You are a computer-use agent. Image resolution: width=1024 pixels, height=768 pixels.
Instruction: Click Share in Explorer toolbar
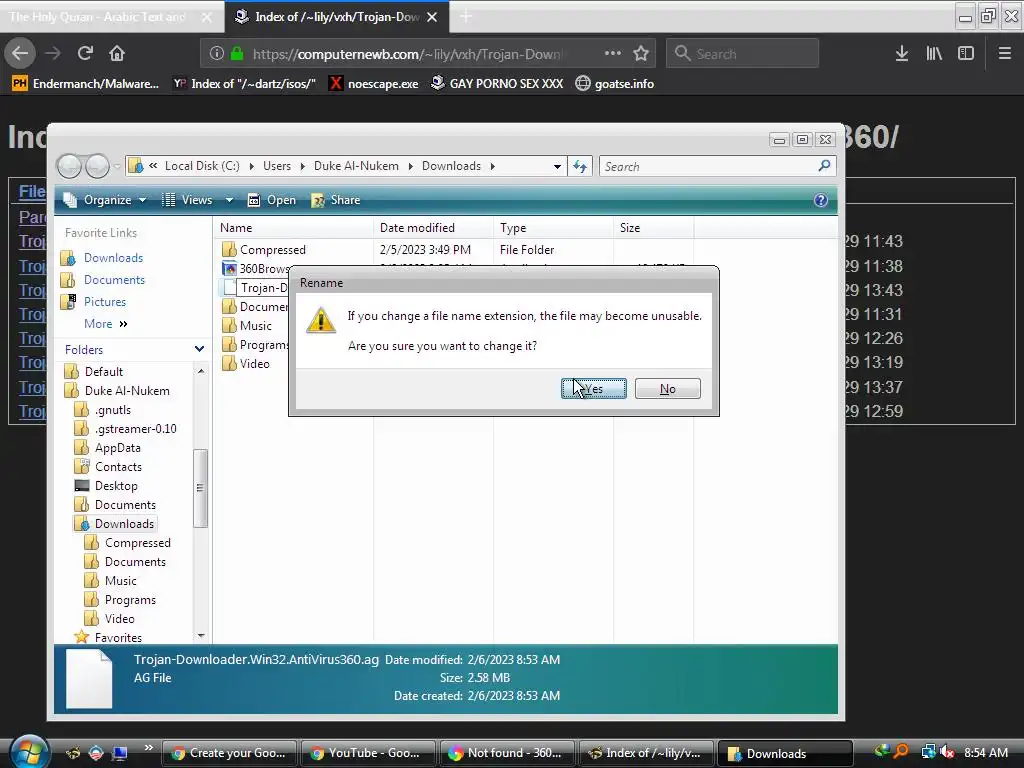[336, 200]
